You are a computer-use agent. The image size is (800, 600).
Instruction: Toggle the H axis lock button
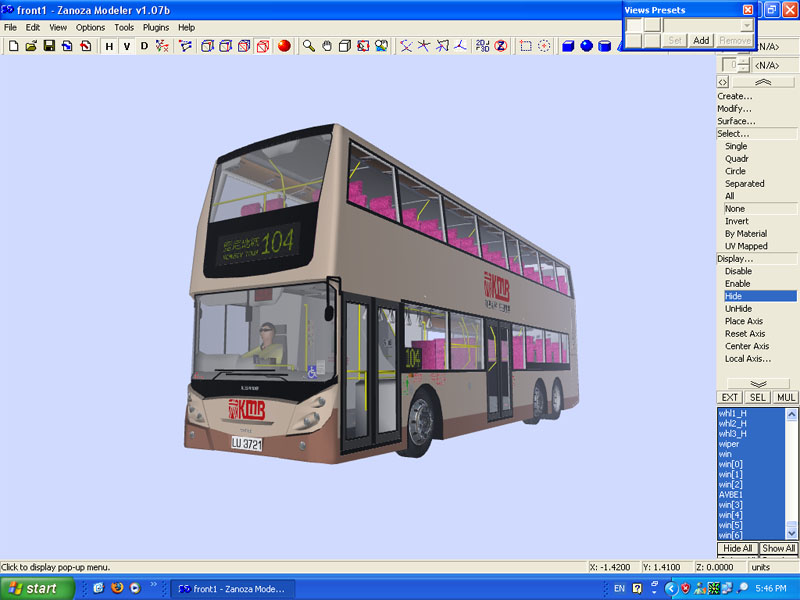[109, 46]
